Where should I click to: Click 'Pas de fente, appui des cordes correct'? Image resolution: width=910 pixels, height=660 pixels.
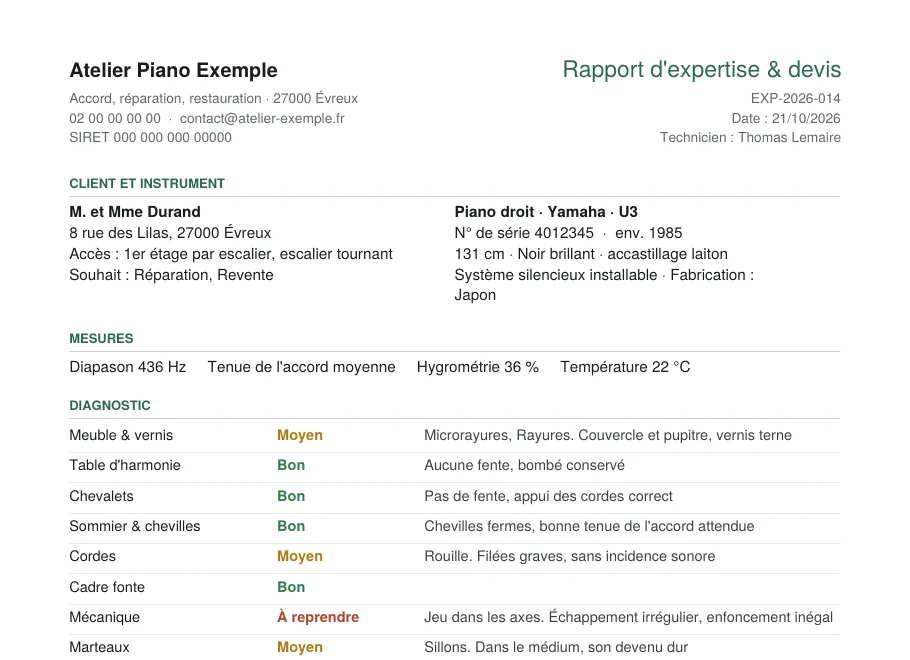click(x=548, y=496)
